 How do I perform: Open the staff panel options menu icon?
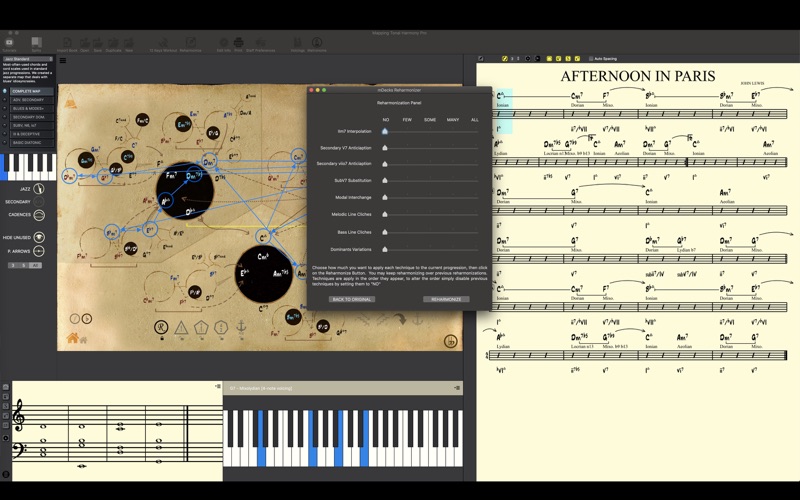(218, 386)
